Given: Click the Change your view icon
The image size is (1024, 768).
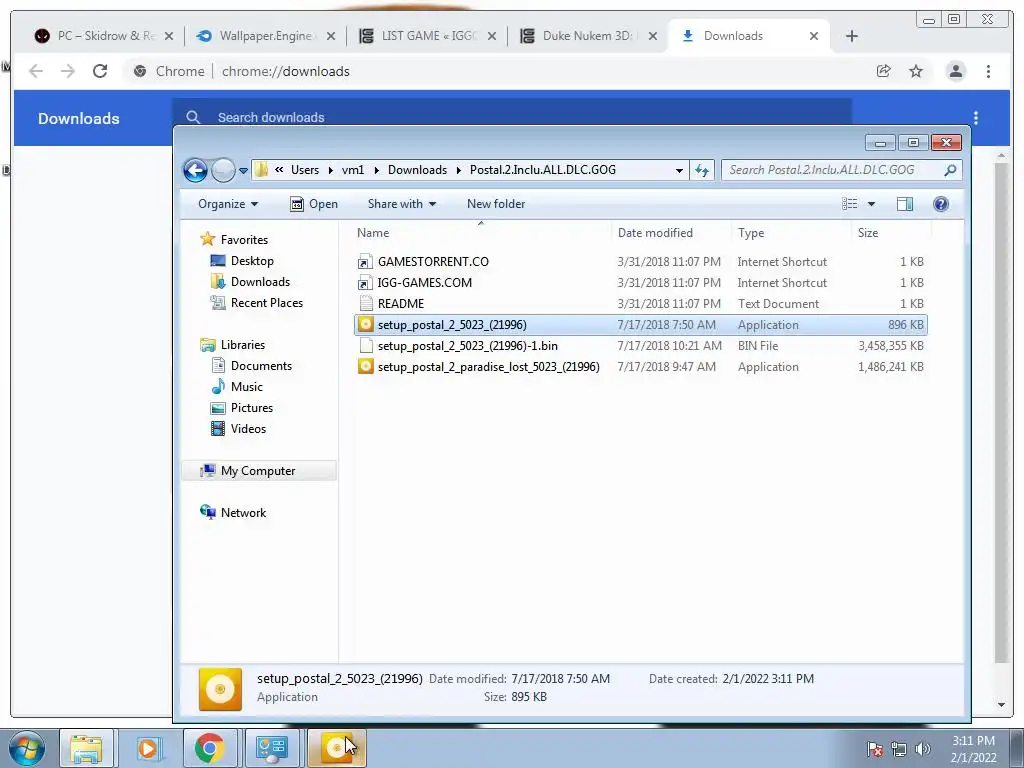Looking at the screenshot, I should point(850,204).
